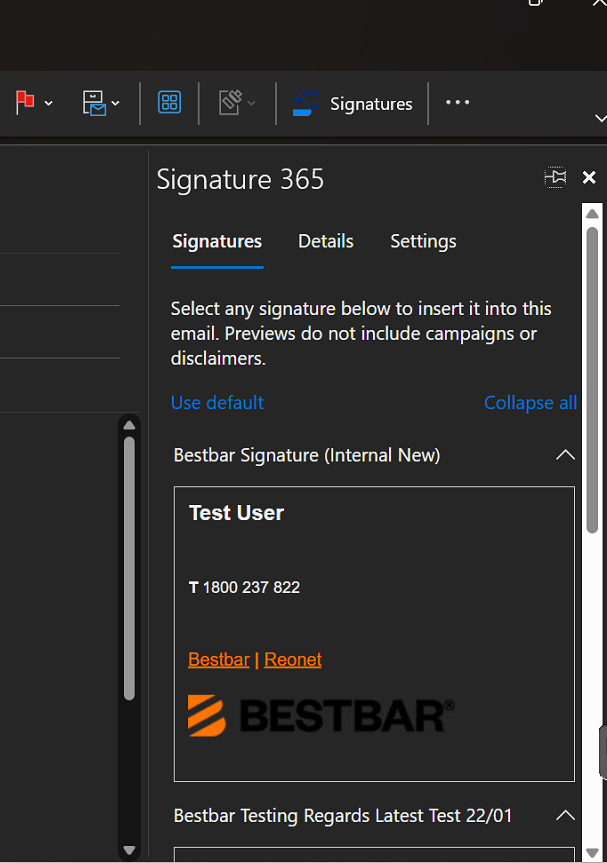
Task: Open the Bestbar link in the signature
Action: tap(218, 659)
